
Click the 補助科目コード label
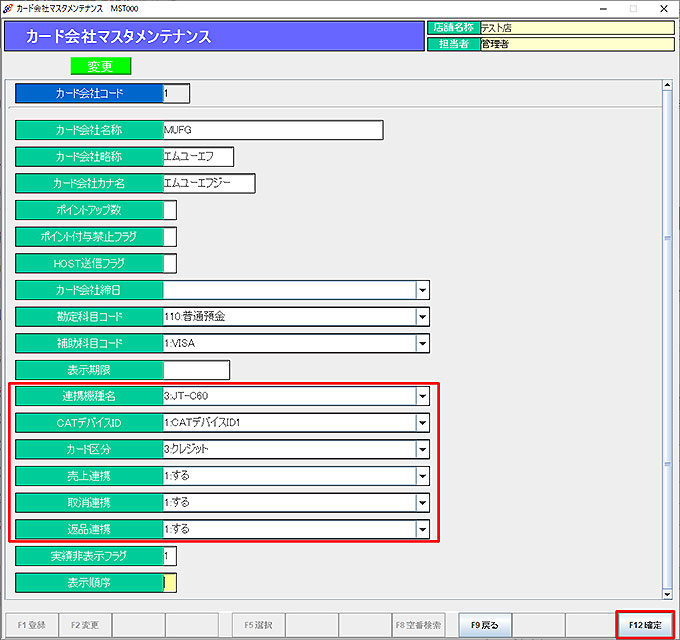pos(89,343)
